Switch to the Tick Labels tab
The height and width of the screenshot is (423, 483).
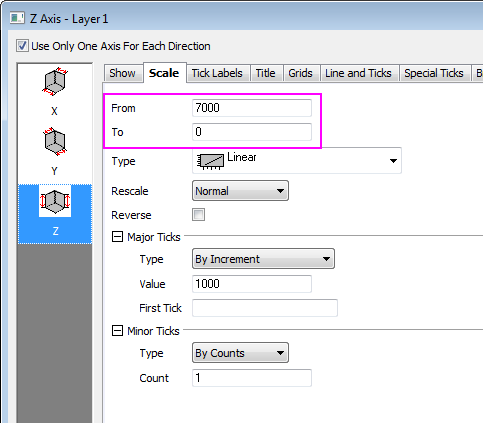tap(217, 73)
